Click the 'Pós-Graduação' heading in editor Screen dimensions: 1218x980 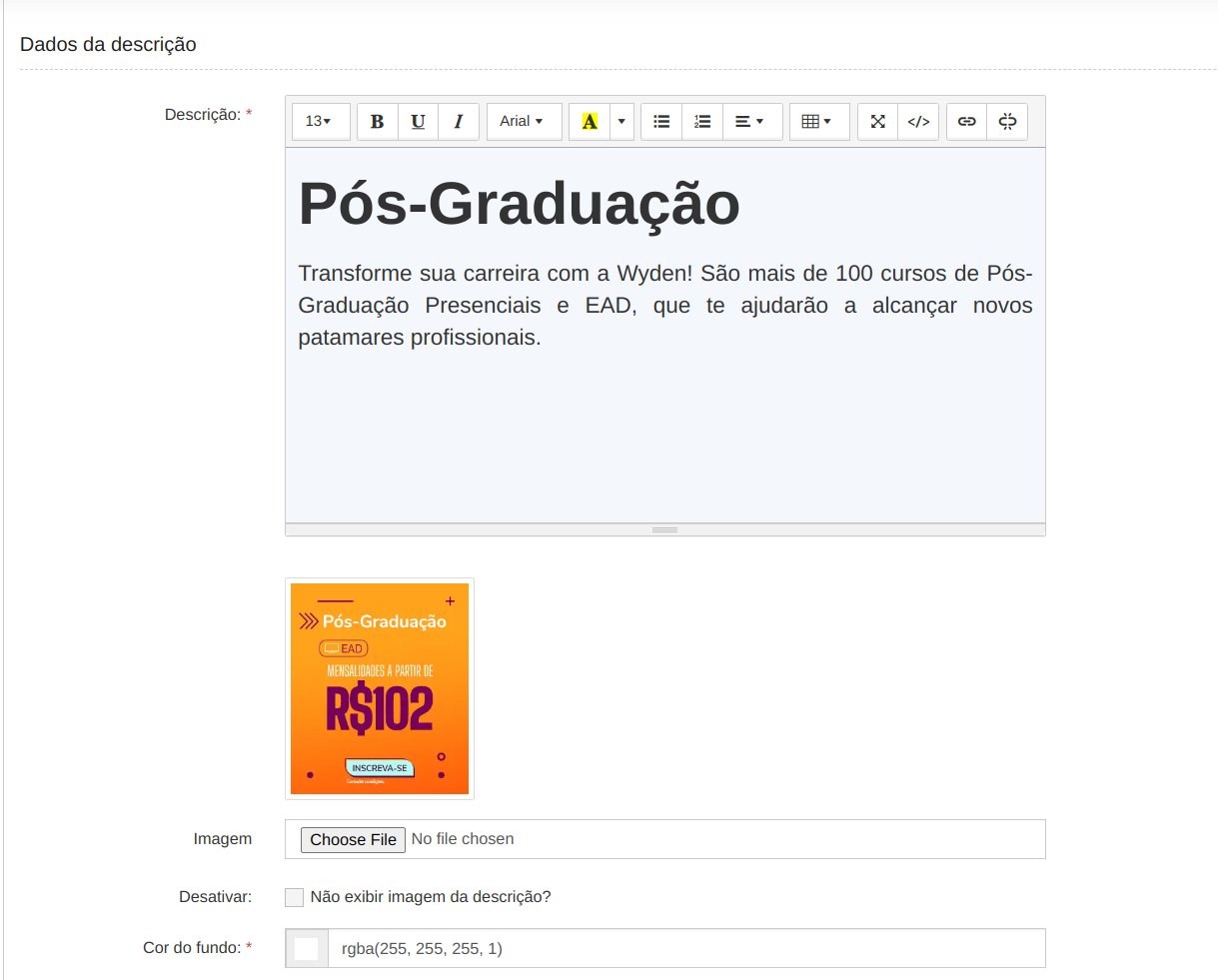click(520, 204)
